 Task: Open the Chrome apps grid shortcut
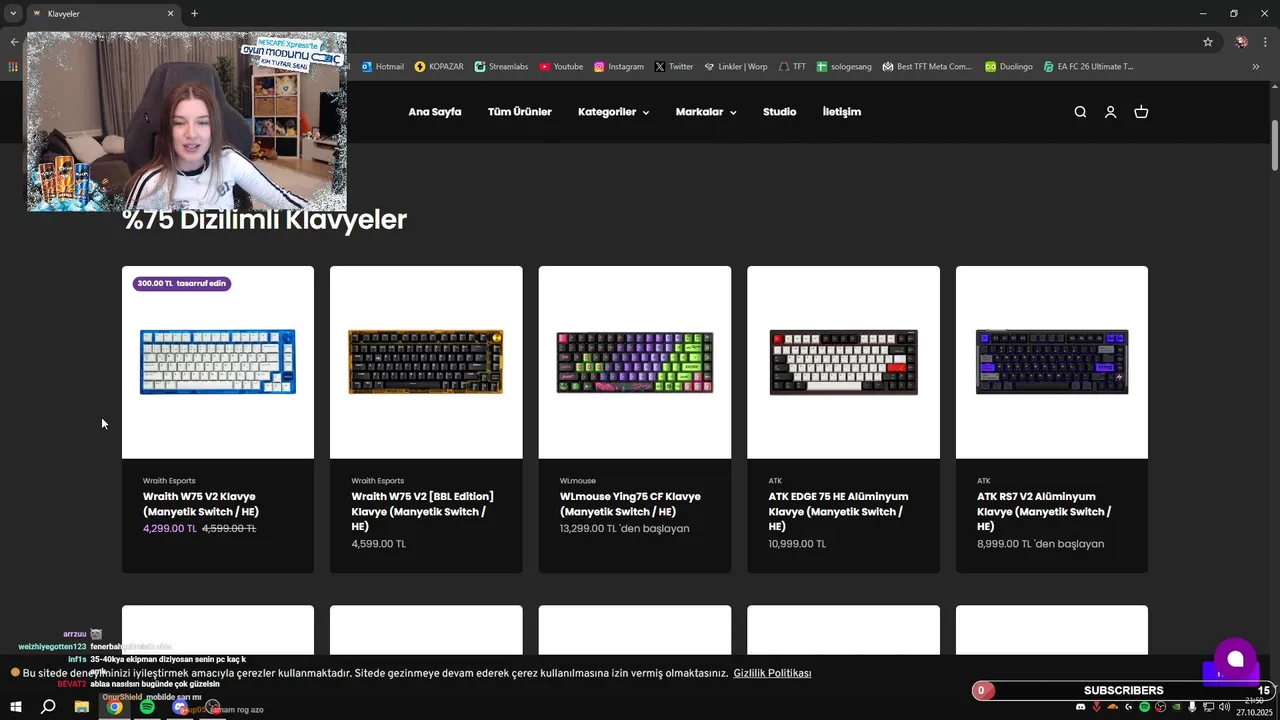point(12,67)
